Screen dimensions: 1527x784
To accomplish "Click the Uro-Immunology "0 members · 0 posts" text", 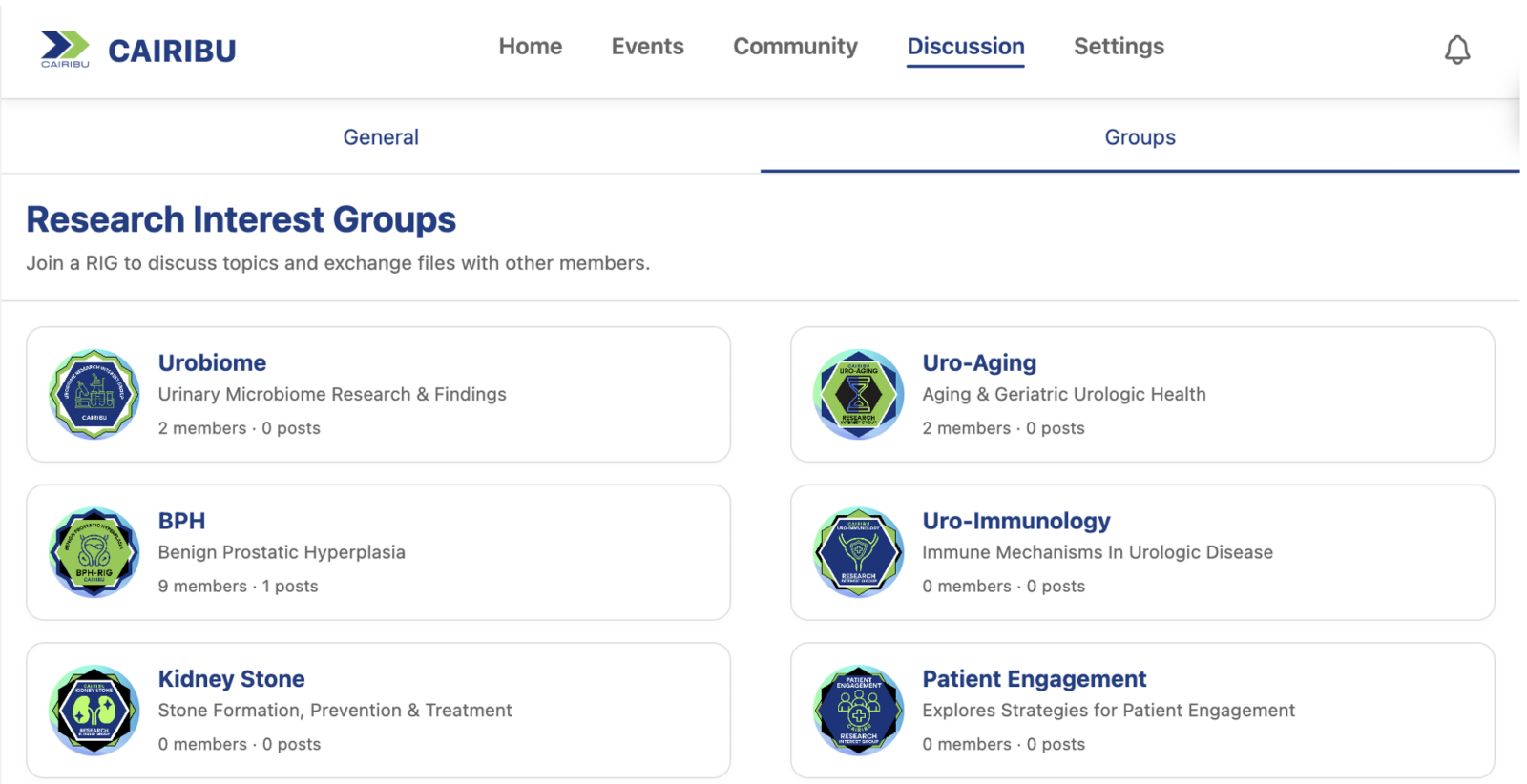I will point(1004,587).
